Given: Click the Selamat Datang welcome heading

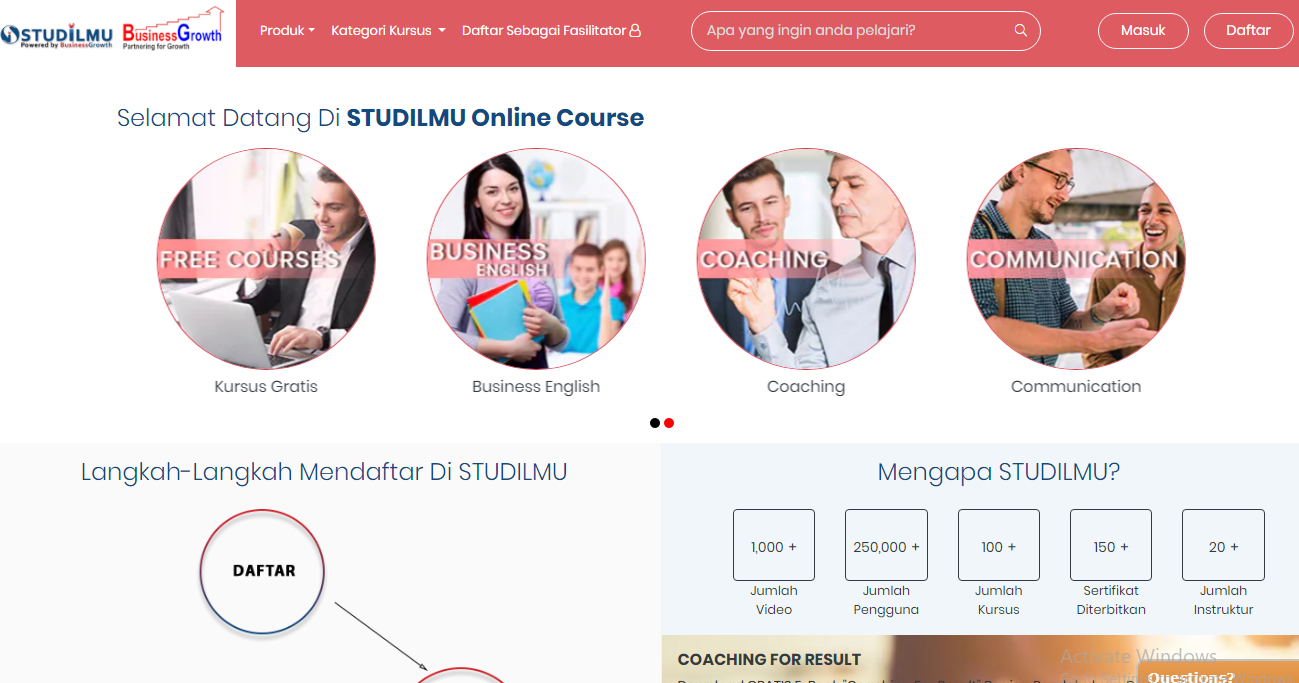Looking at the screenshot, I should (x=380, y=118).
